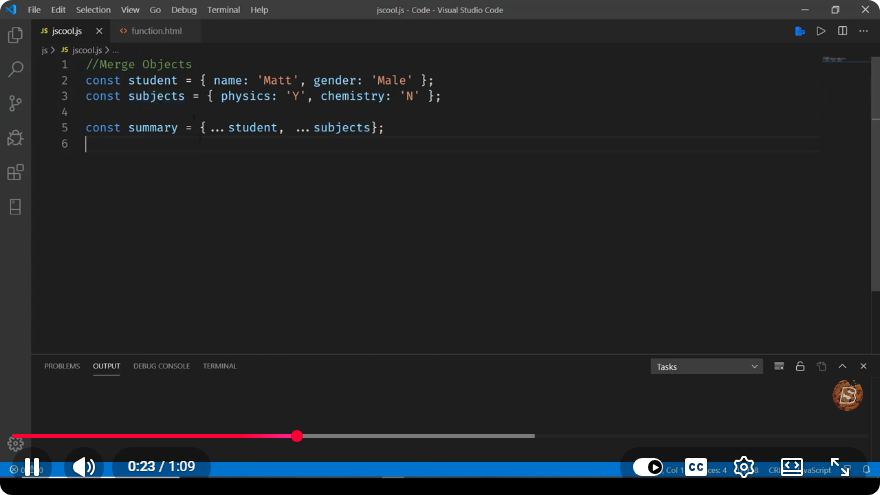Click the play triangle icon in editor toolbar
This screenshot has height=495, width=880.
(821, 31)
